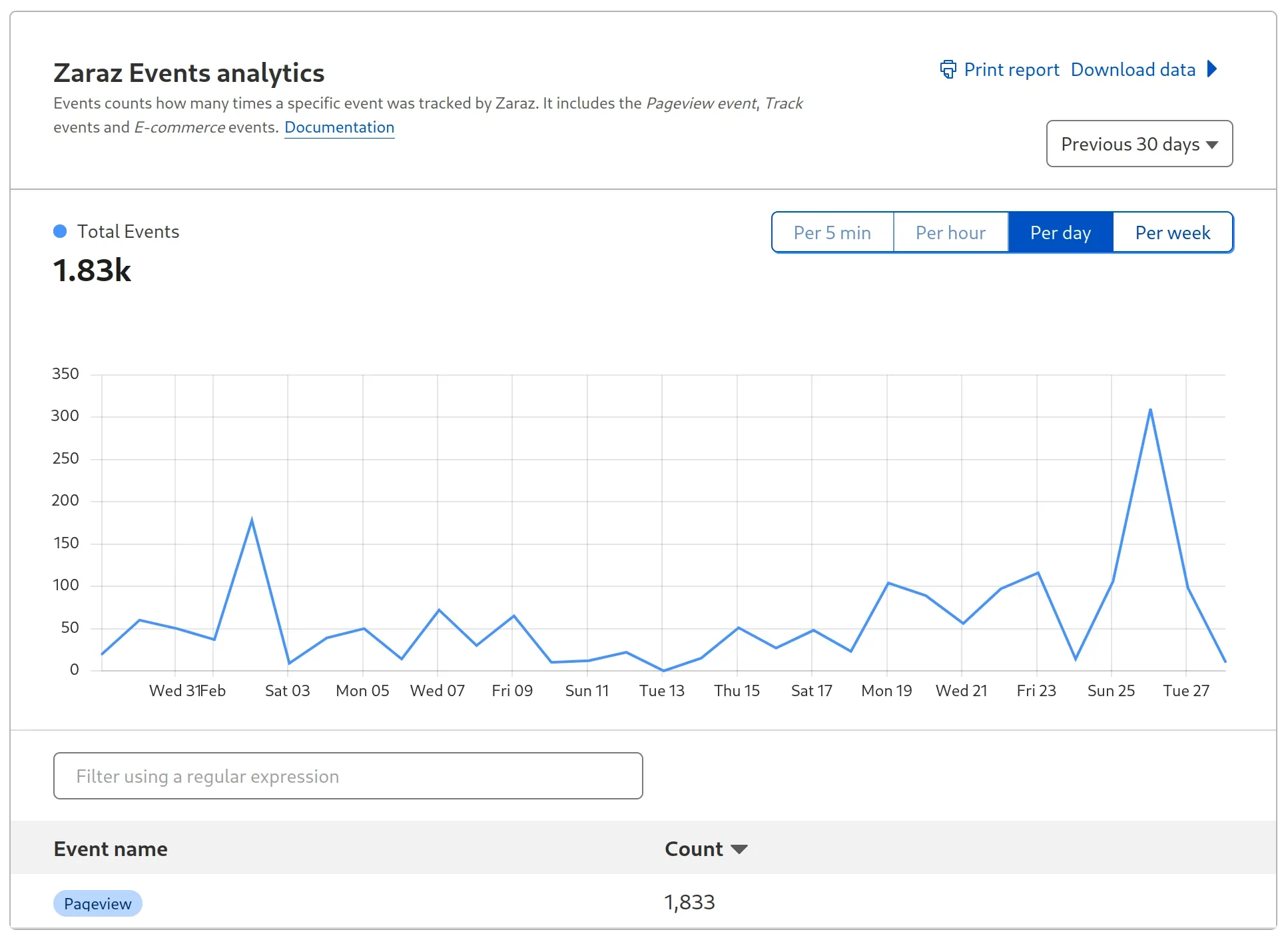Viewport: 1288px width, 942px height.
Task: Switch to Per hour view
Action: 950,232
